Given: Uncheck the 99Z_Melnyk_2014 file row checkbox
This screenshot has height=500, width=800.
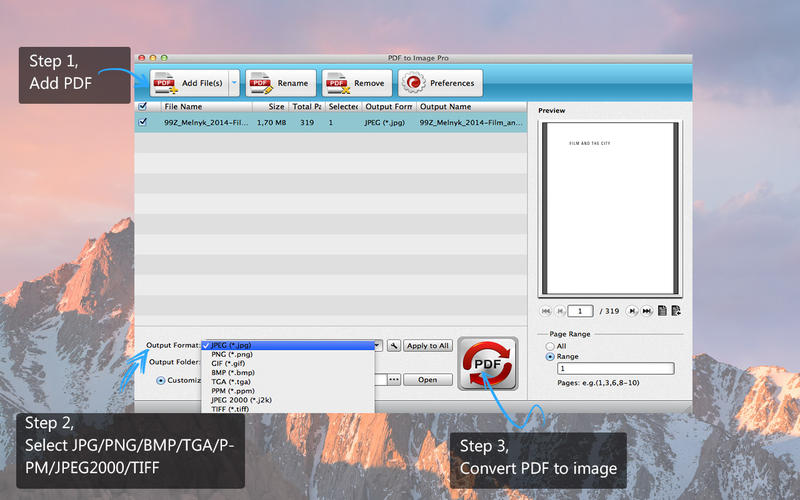Looking at the screenshot, I should 143,122.
